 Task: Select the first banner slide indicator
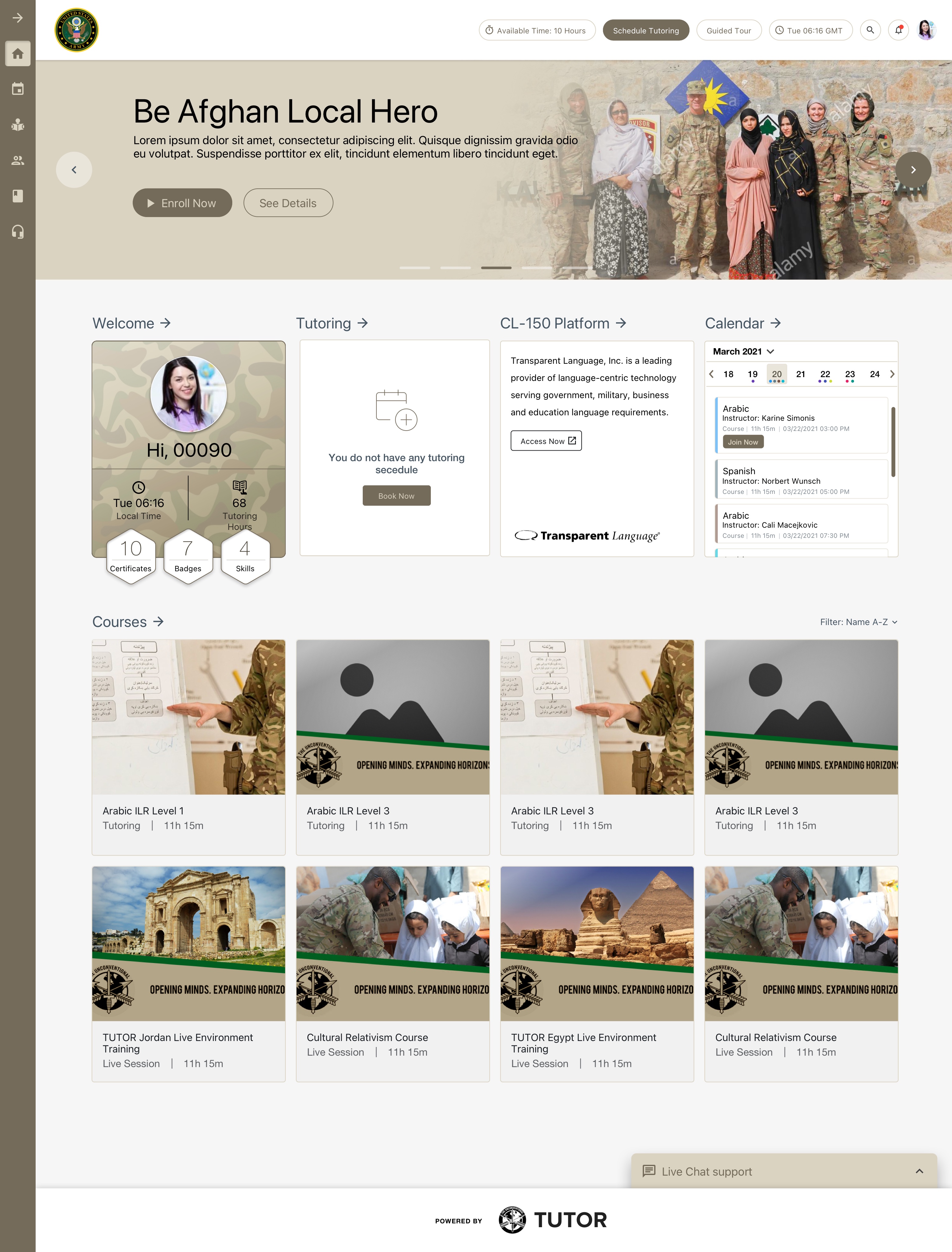point(415,268)
